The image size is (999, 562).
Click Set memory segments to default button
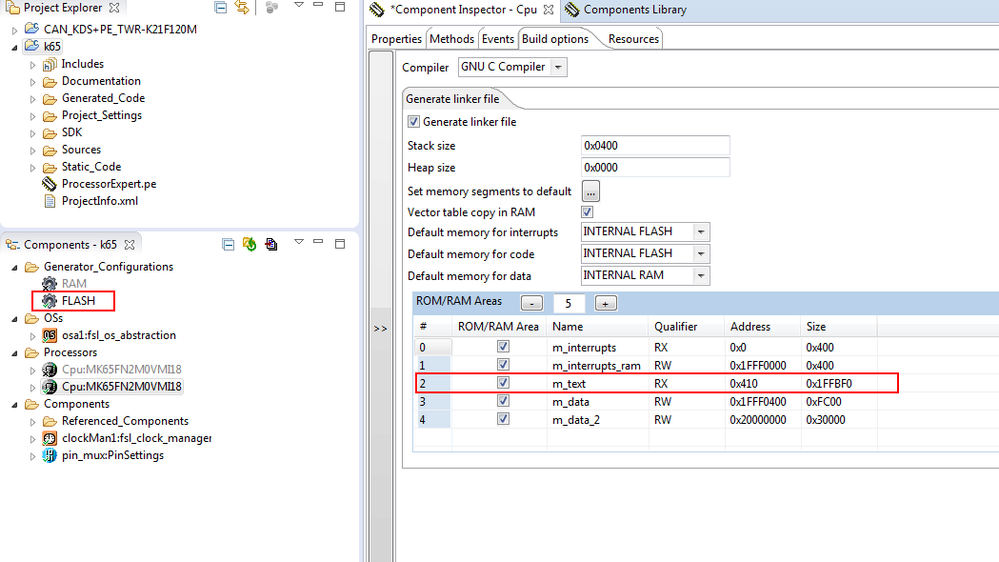click(591, 191)
